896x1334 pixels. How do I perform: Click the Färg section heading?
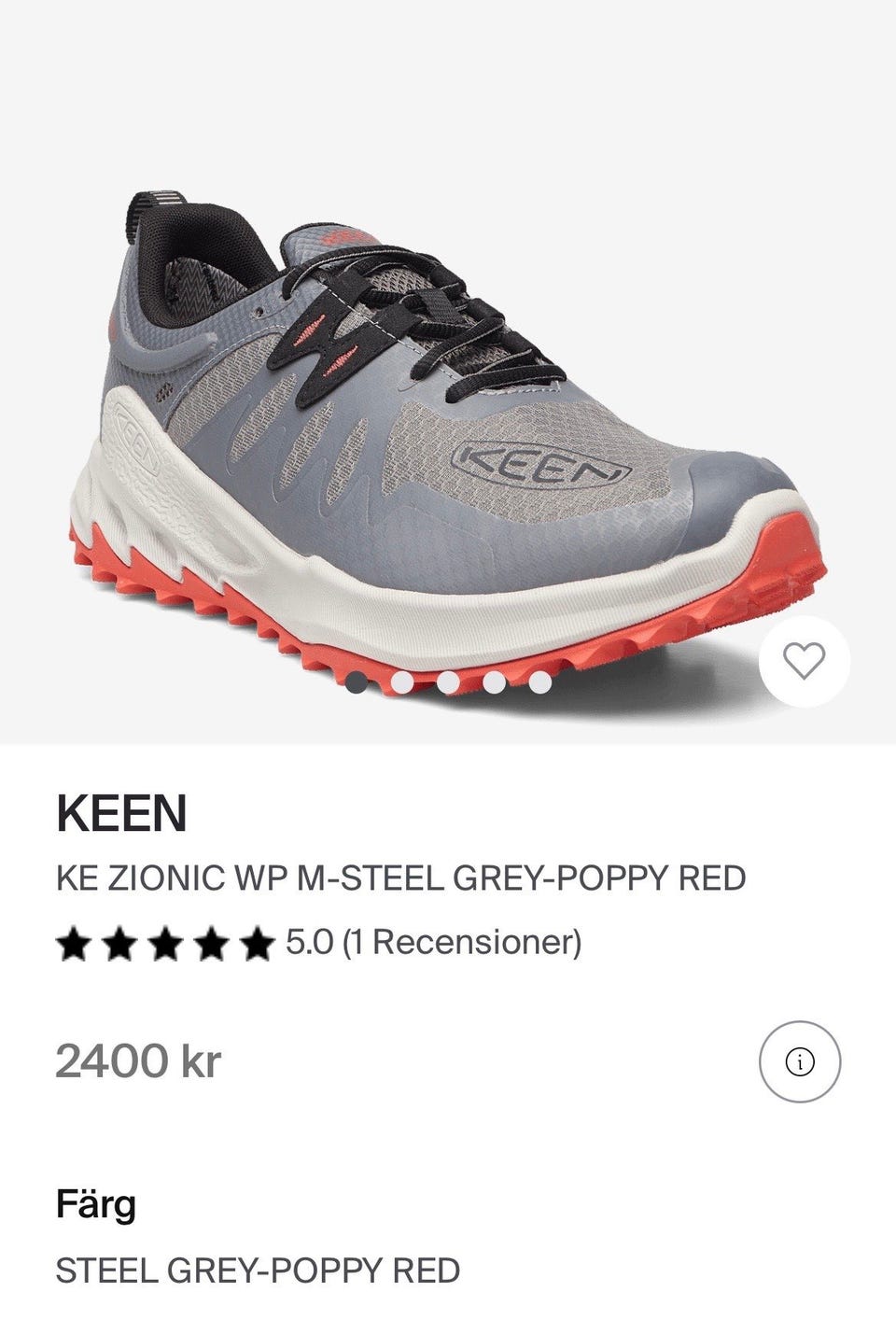point(96,1204)
